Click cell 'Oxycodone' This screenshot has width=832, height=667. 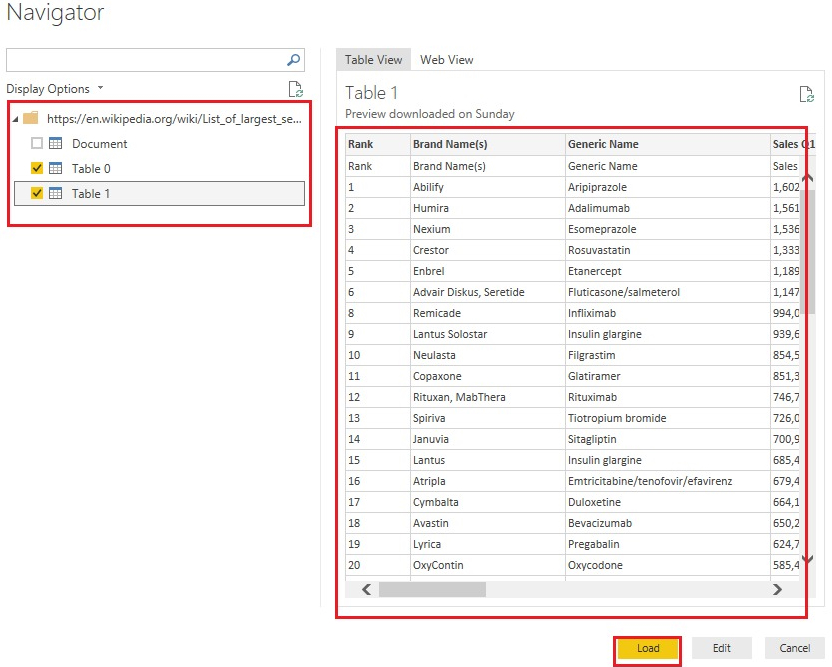668,565
